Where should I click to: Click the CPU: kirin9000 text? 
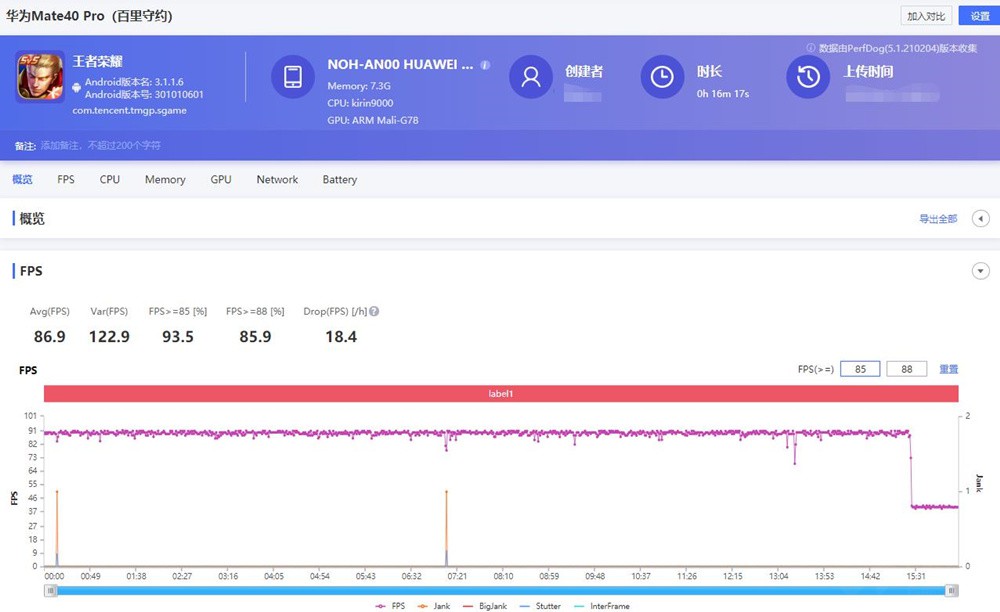click(x=360, y=103)
